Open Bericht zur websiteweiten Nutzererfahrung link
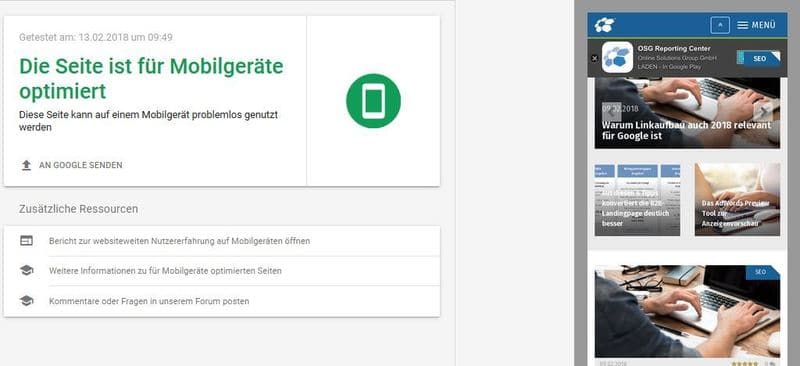This screenshot has height=366, width=800. (x=179, y=241)
